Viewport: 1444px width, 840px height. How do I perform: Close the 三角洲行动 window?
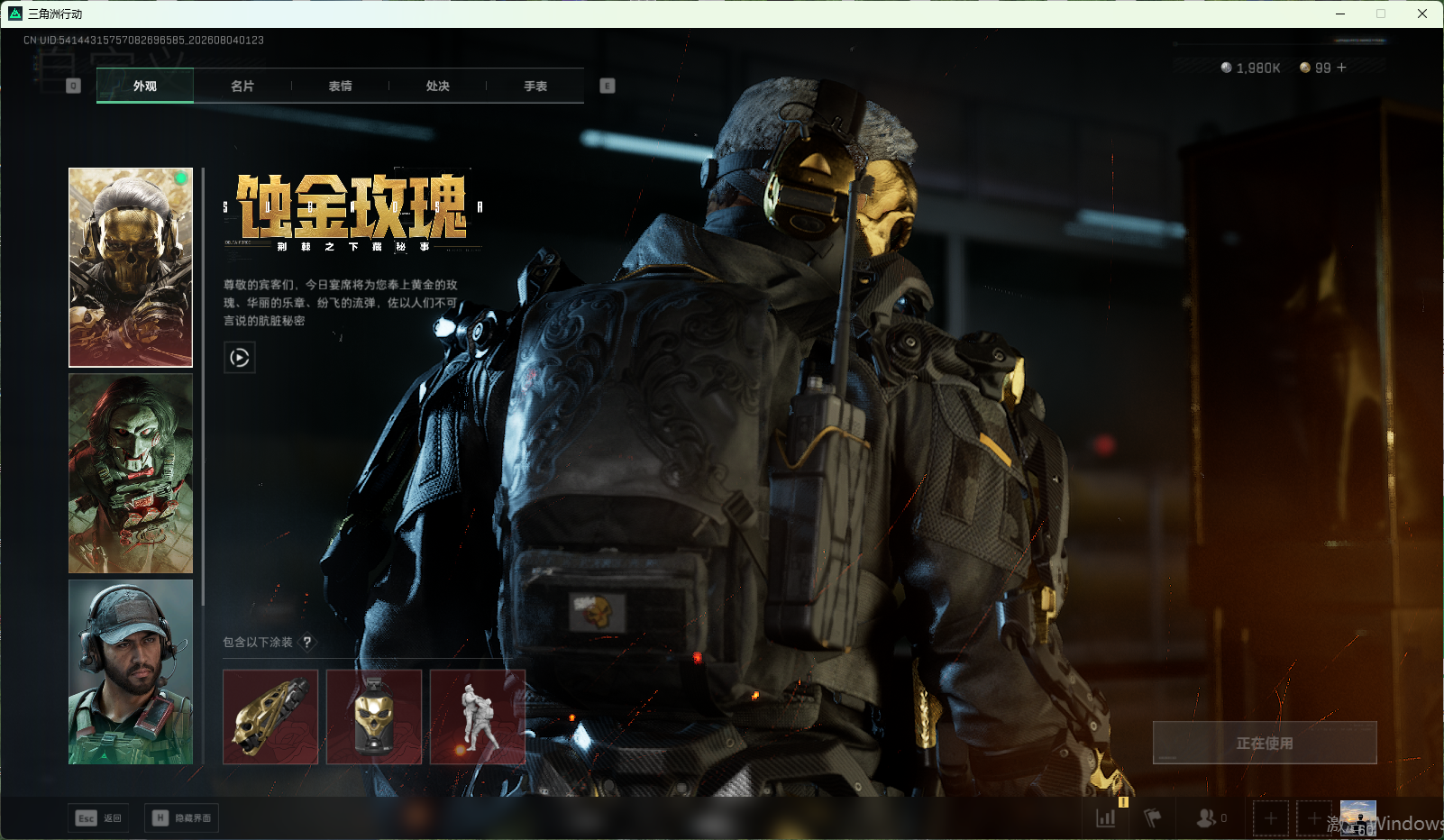pos(1422,14)
